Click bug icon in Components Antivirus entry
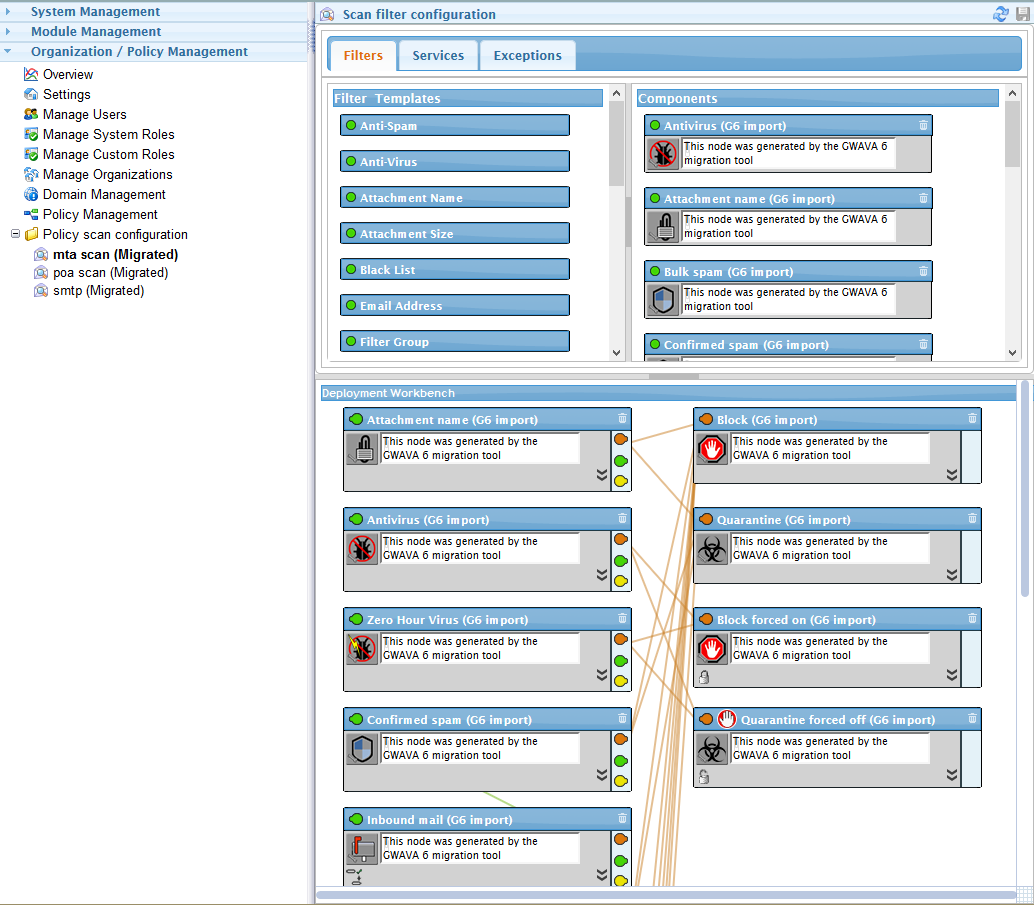This screenshot has width=1034, height=905. click(x=663, y=154)
